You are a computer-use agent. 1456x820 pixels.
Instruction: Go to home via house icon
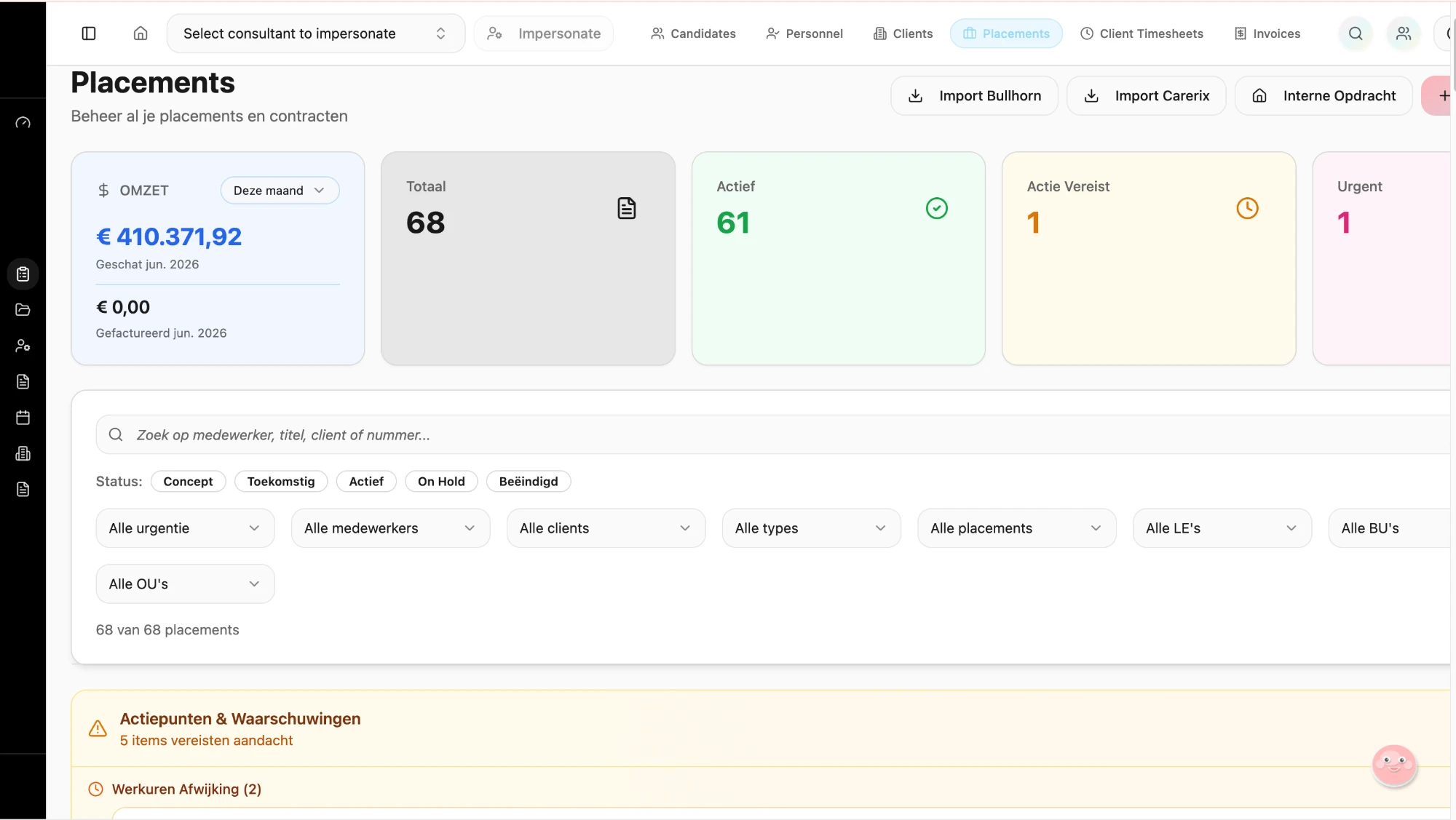(141, 33)
